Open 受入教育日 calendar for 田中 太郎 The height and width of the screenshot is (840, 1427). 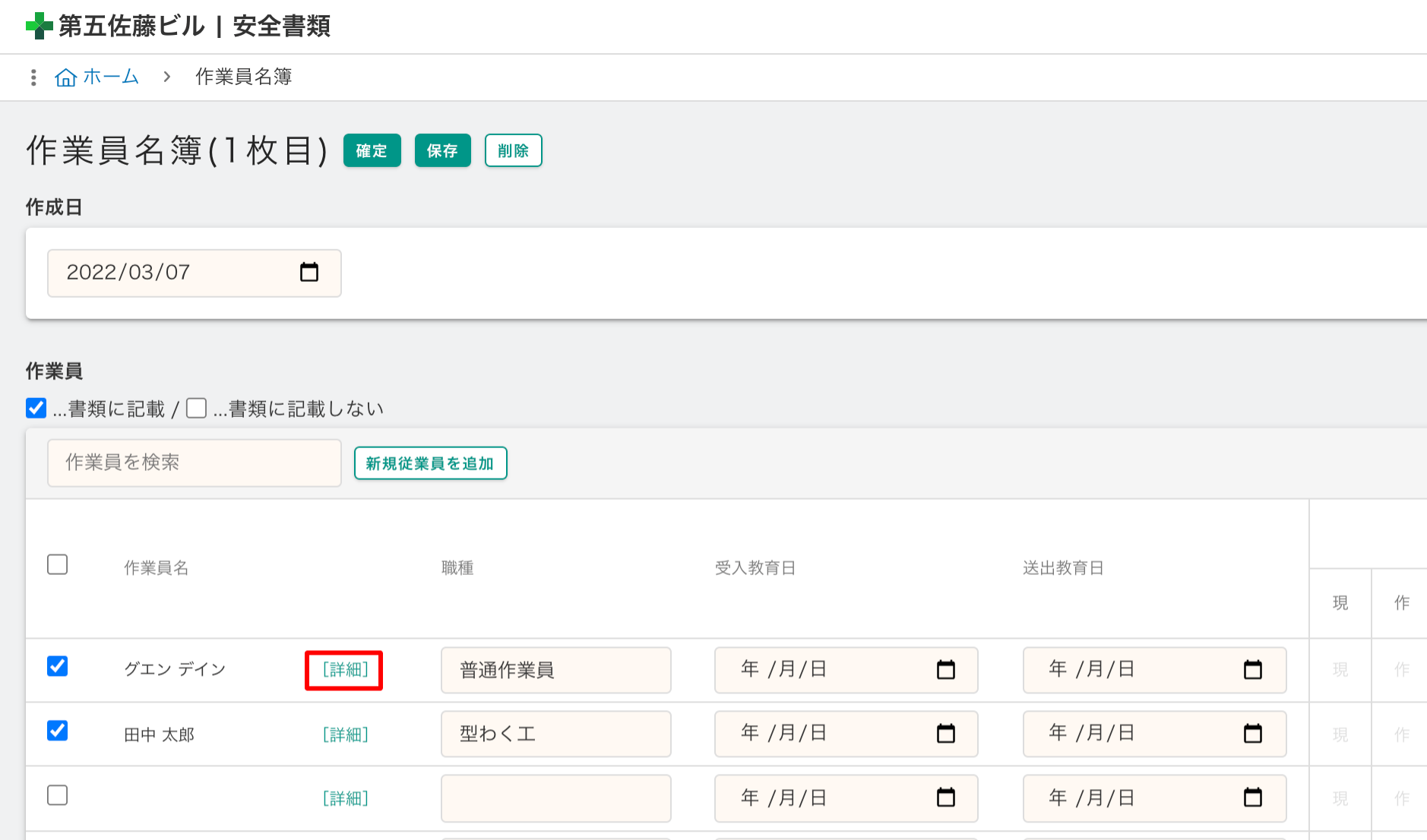[945, 734]
